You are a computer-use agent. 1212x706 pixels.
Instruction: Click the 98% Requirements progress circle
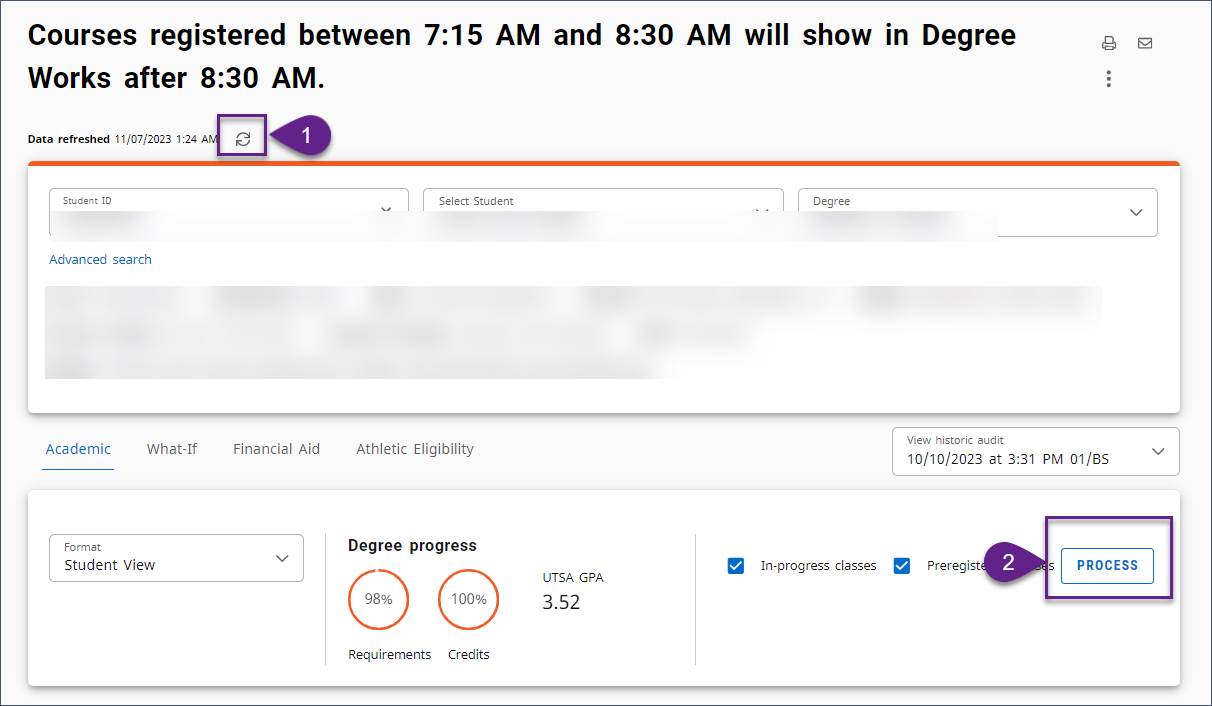click(378, 600)
